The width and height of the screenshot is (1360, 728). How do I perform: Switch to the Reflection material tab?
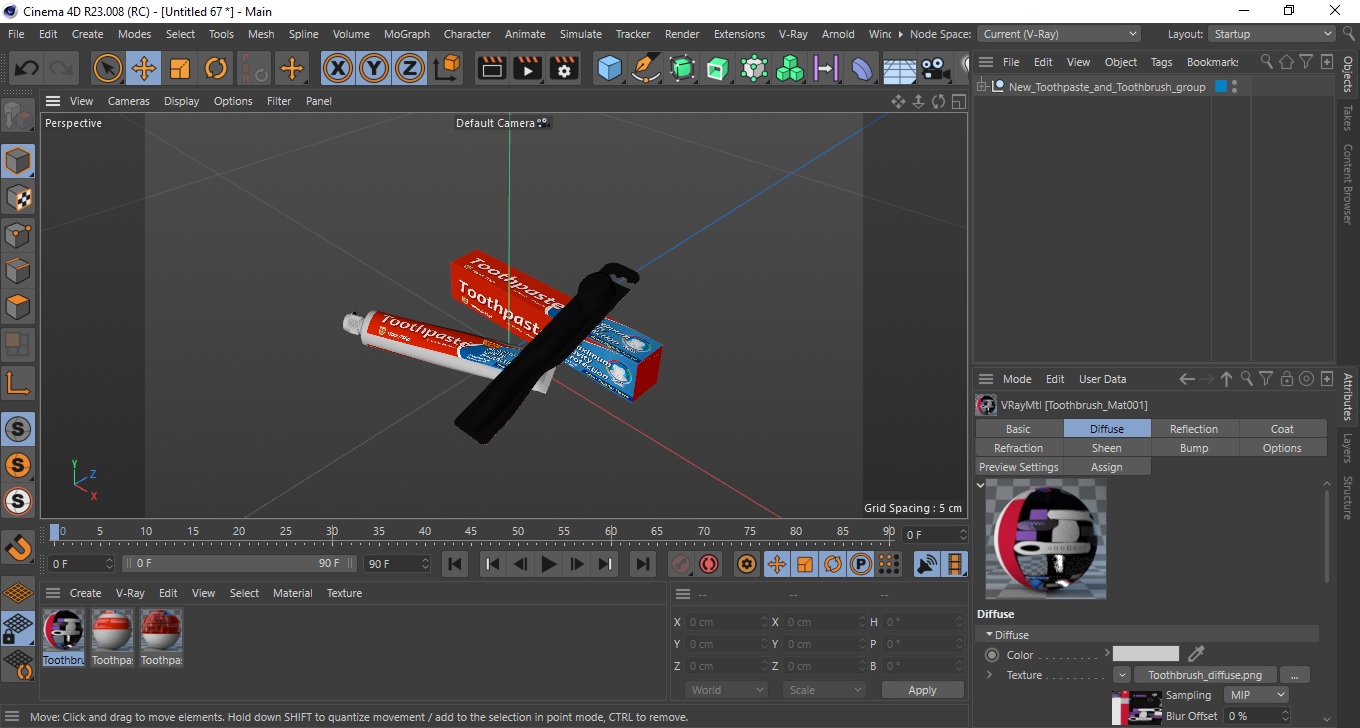click(x=1194, y=429)
